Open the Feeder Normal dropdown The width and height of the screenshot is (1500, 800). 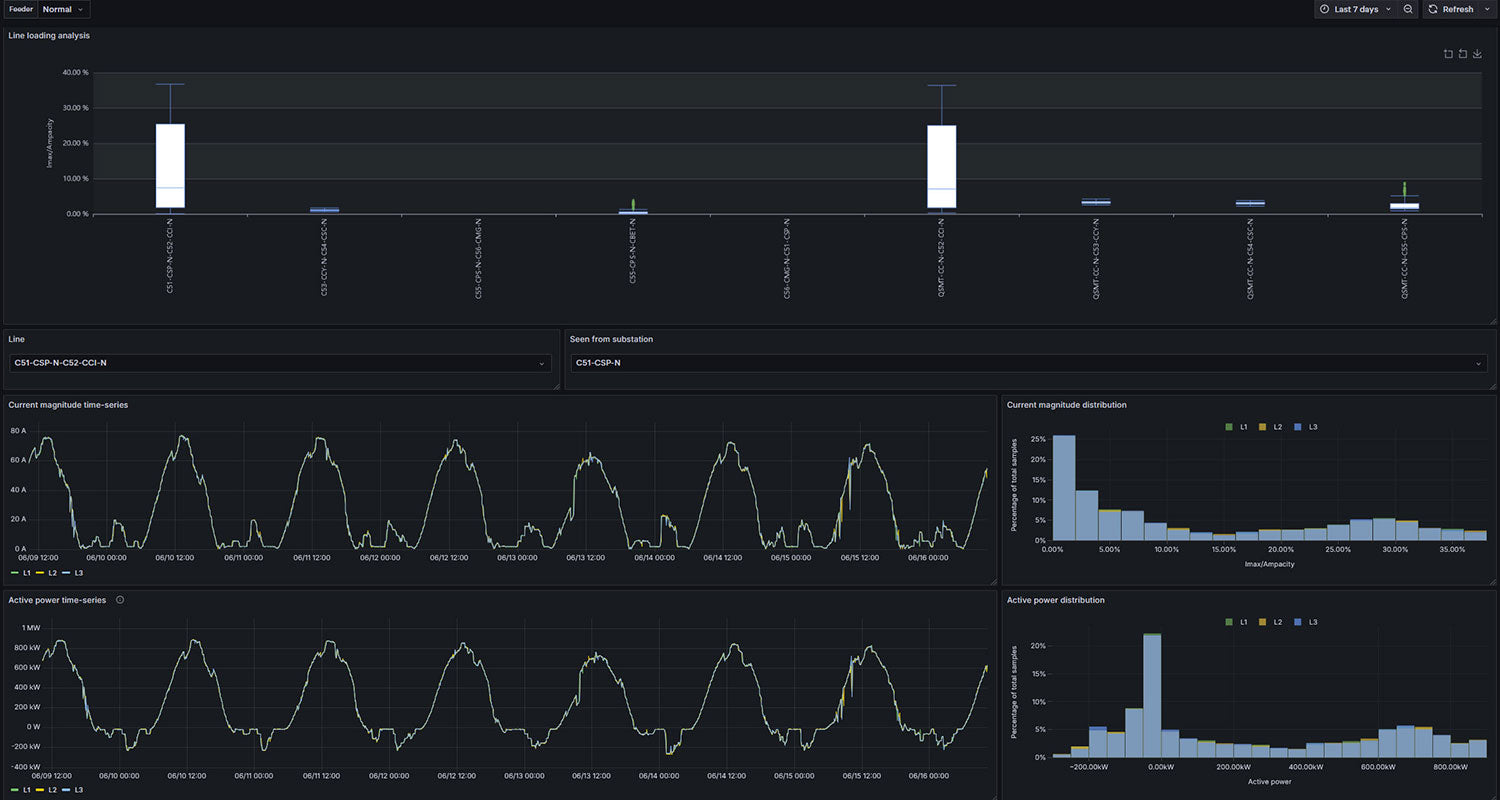(x=64, y=9)
